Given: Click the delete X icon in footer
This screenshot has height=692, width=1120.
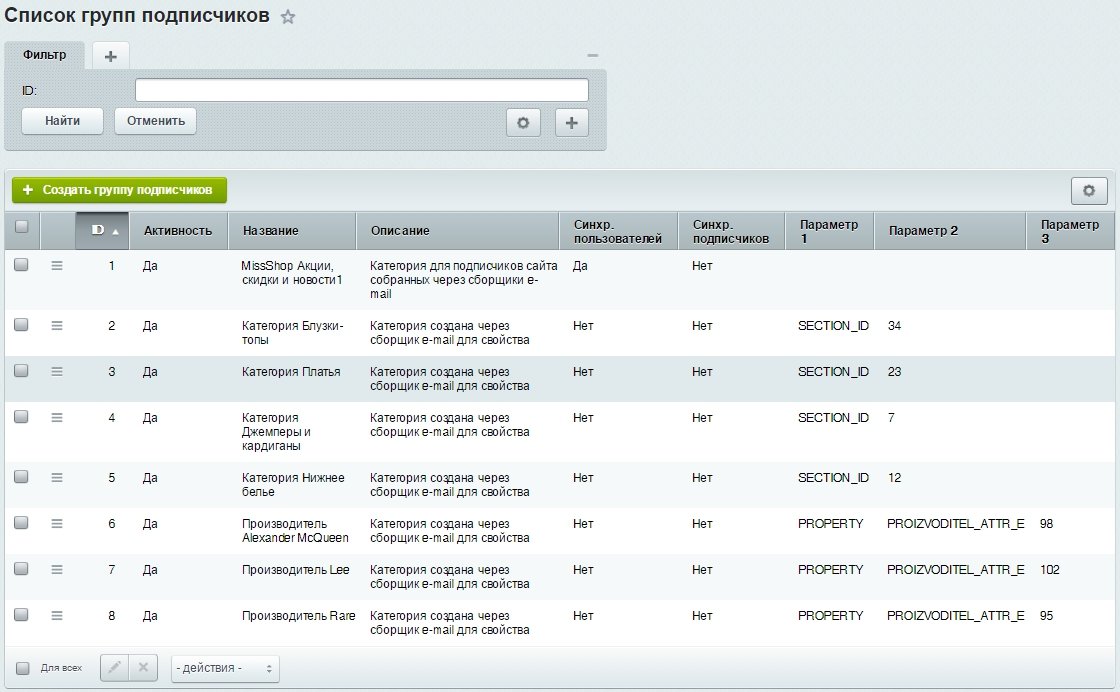Looking at the screenshot, I should click(143, 668).
